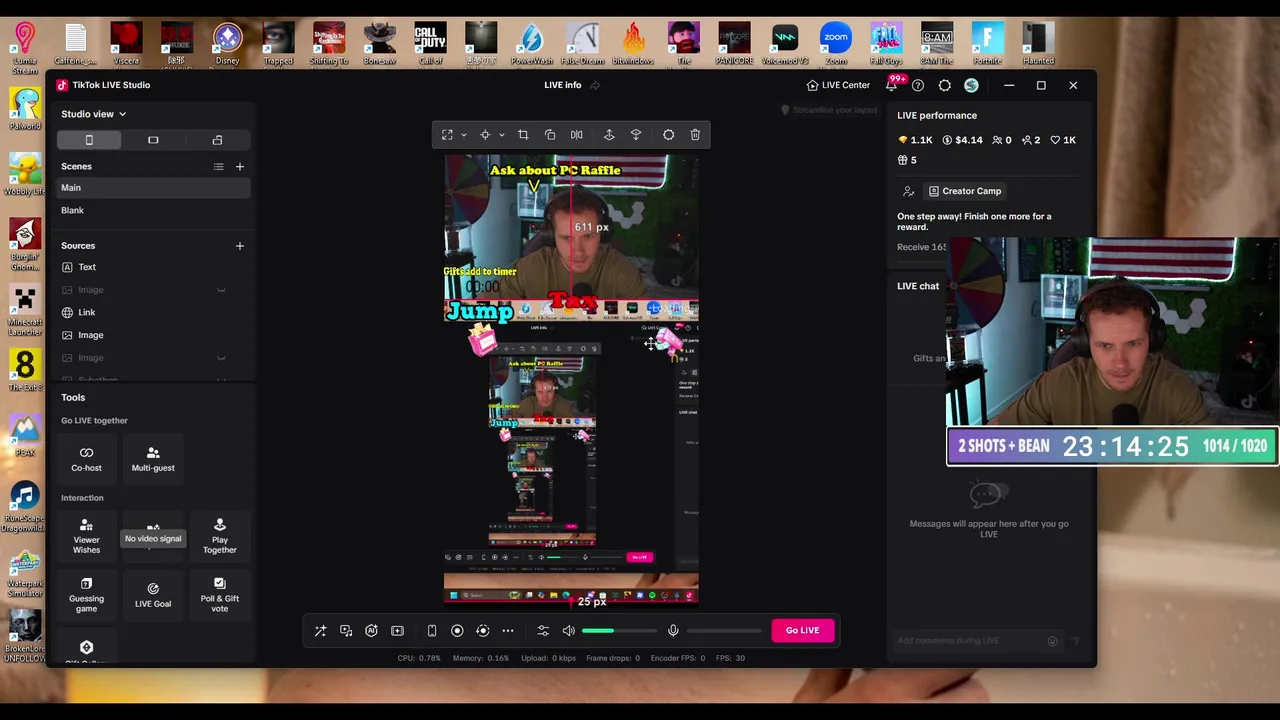The width and height of the screenshot is (1280, 720).
Task: Select the Text source
Action: [x=153, y=267]
